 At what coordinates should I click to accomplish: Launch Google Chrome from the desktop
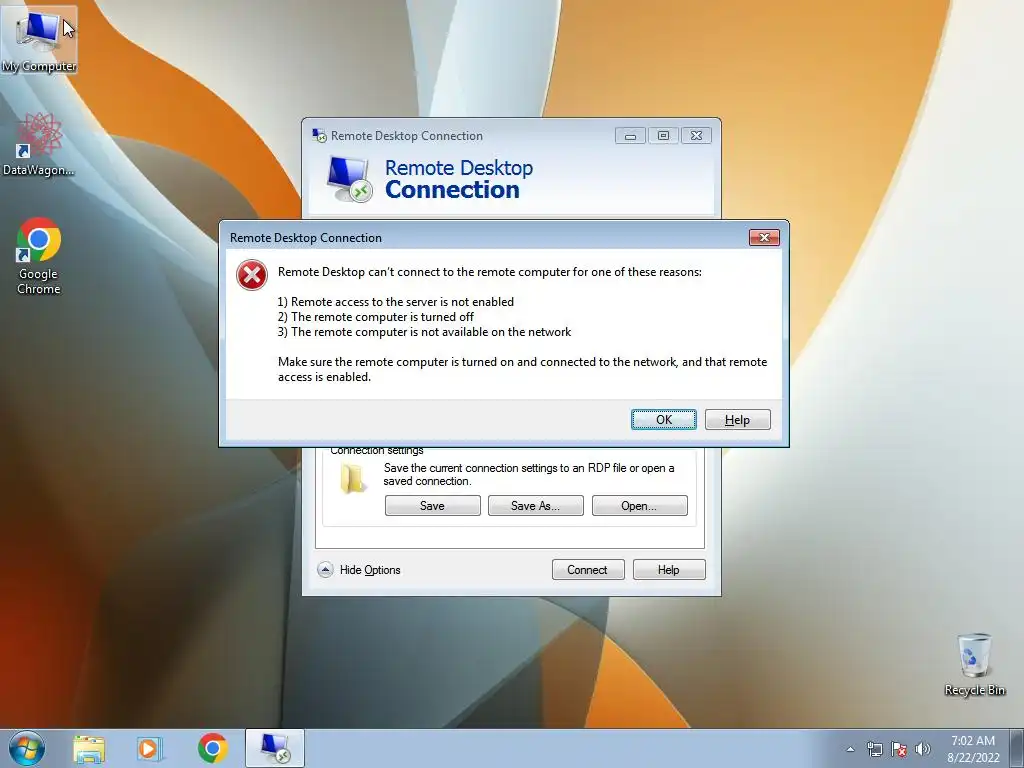(39, 255)
